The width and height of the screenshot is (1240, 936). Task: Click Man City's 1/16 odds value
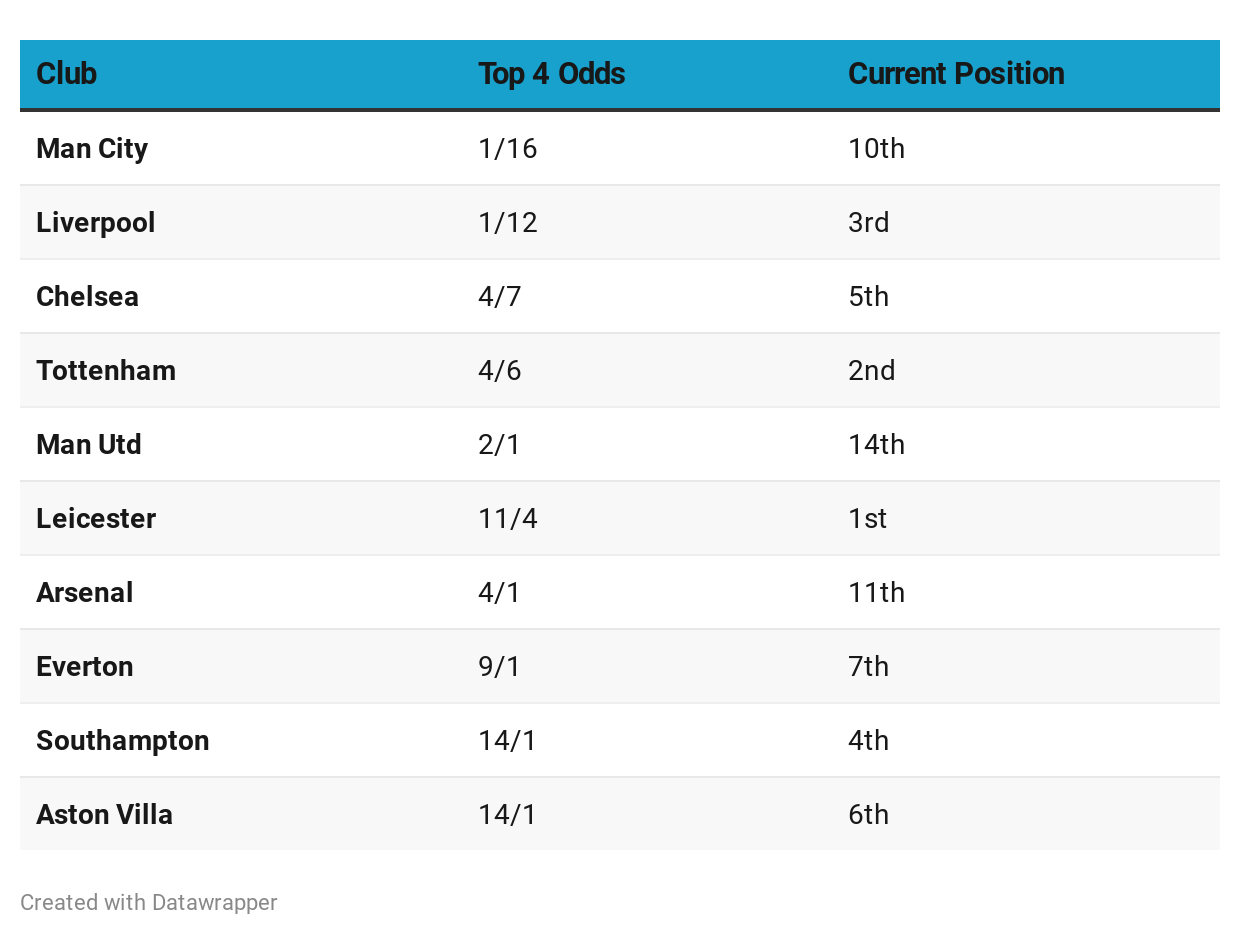(508, 148)
